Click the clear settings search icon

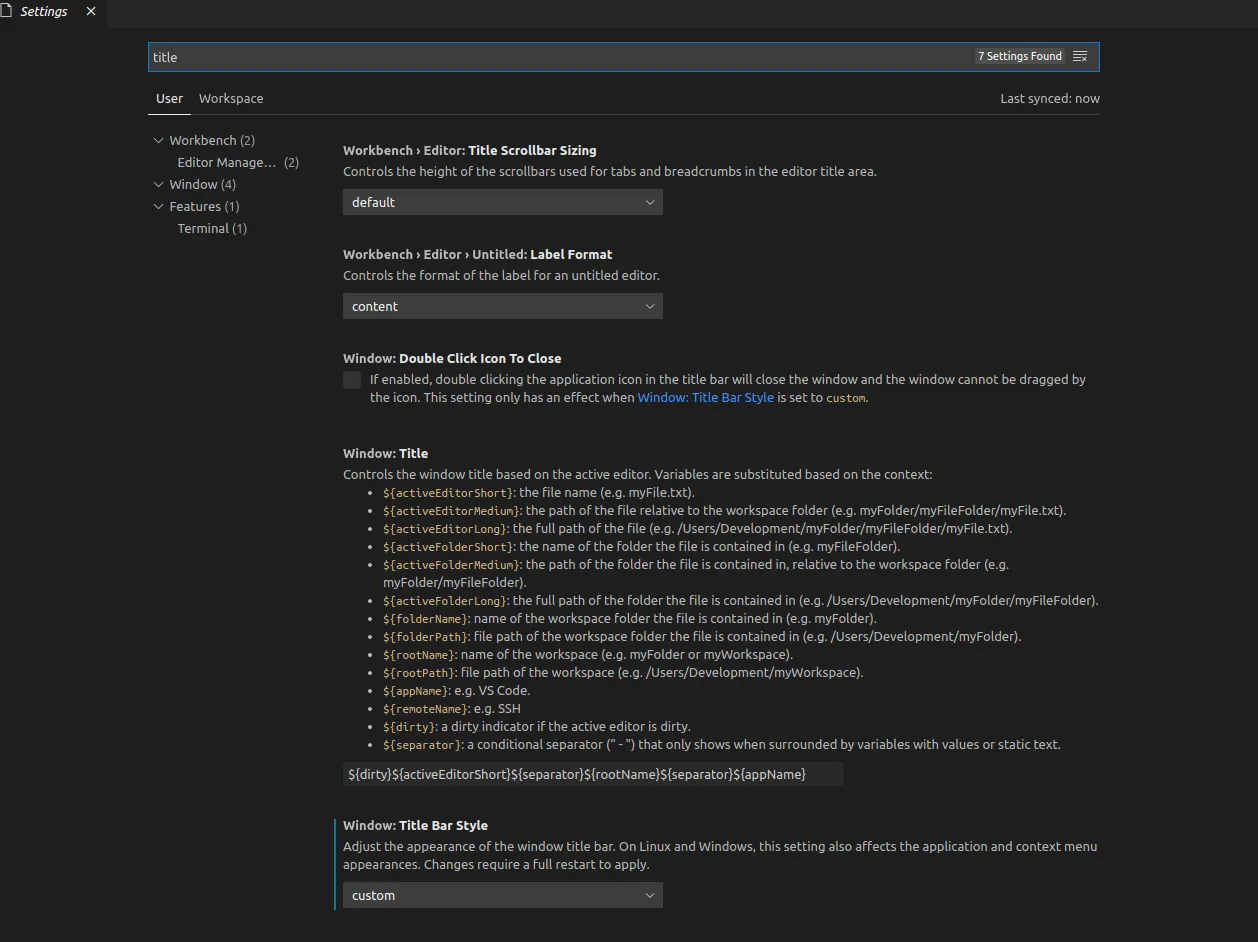(1080, 57)
